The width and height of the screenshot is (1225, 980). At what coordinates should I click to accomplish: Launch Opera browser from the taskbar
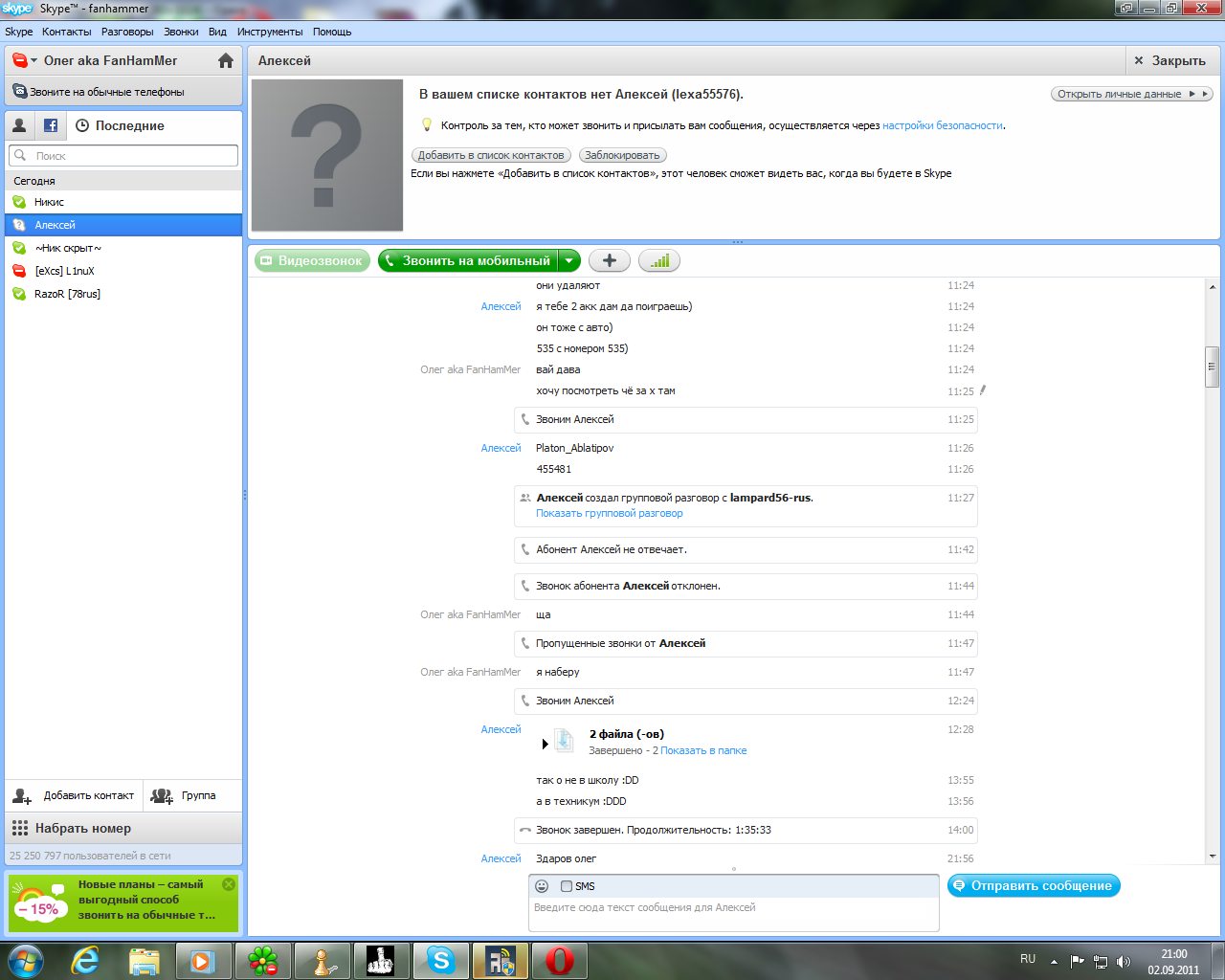click(560, 961)
